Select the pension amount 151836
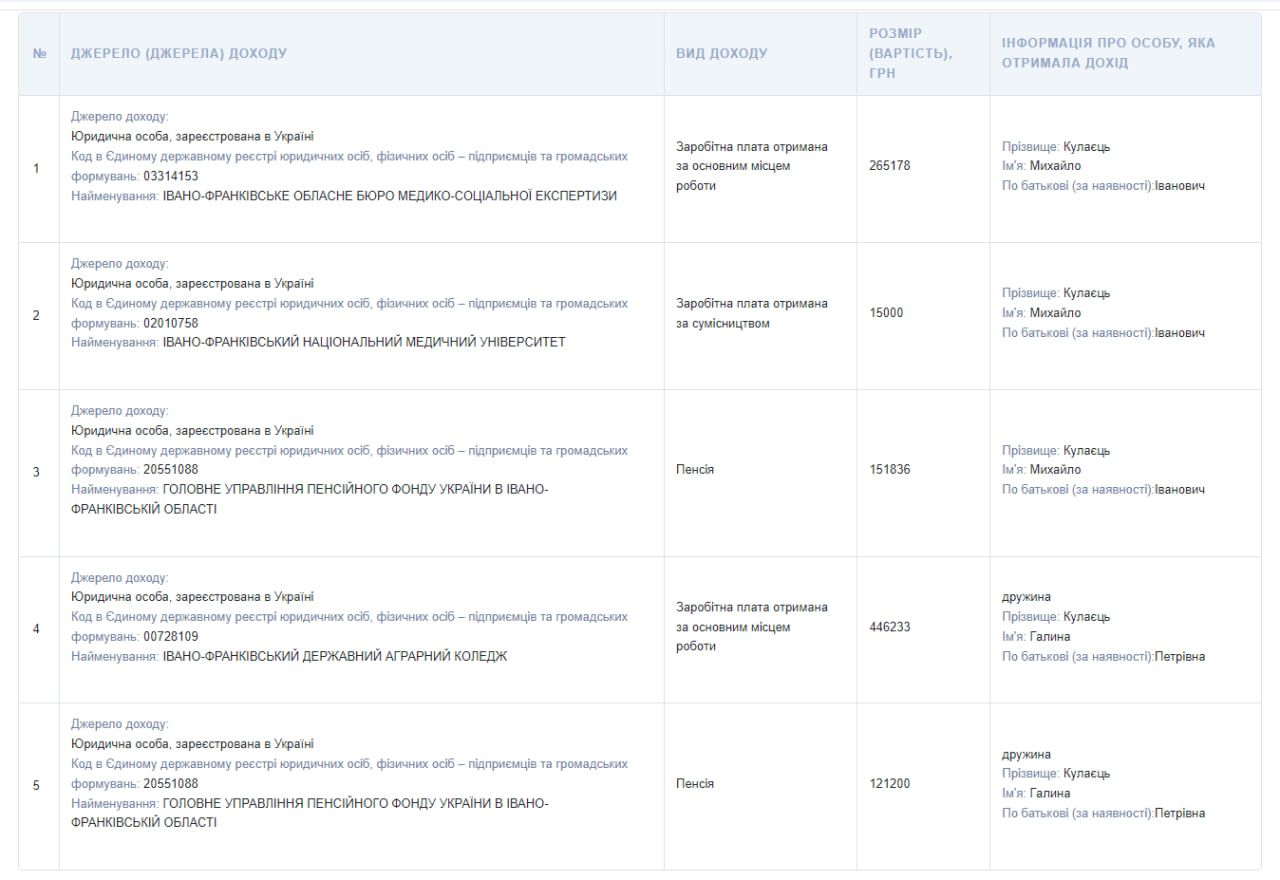Viewport: 1280px width, 880px height. [890, 470]
